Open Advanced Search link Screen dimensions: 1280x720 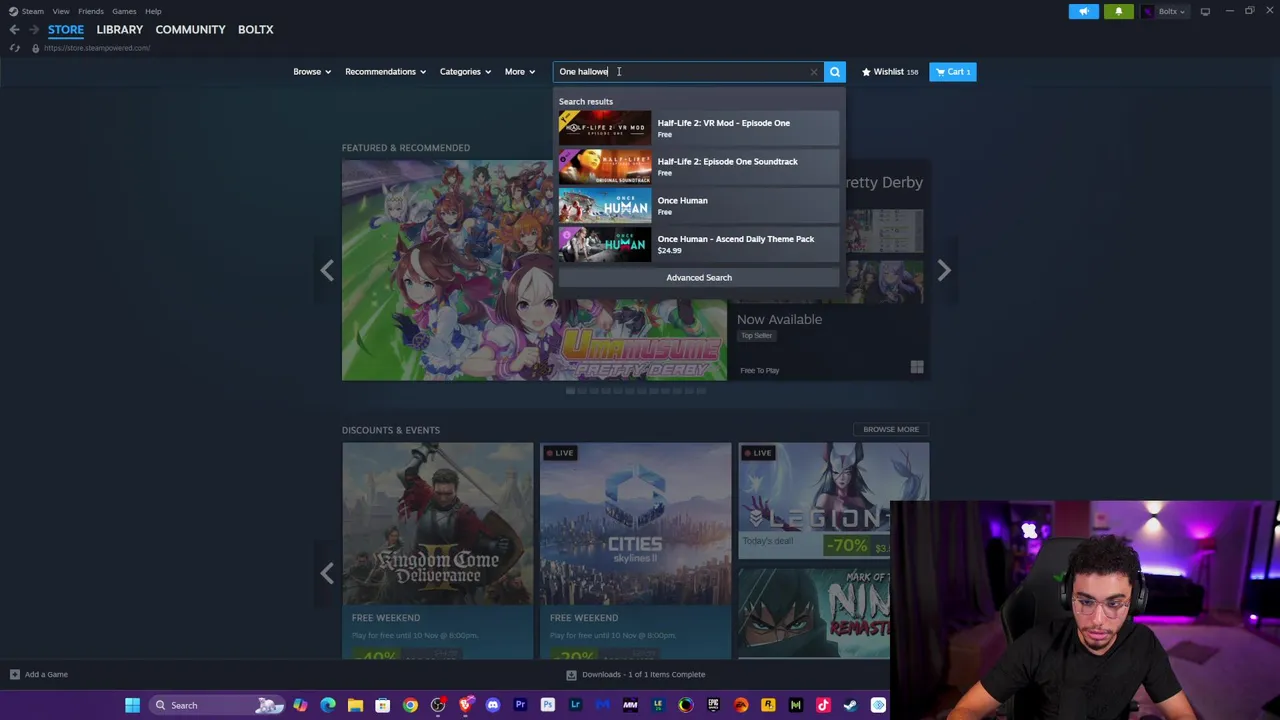[x=699, y=278]
